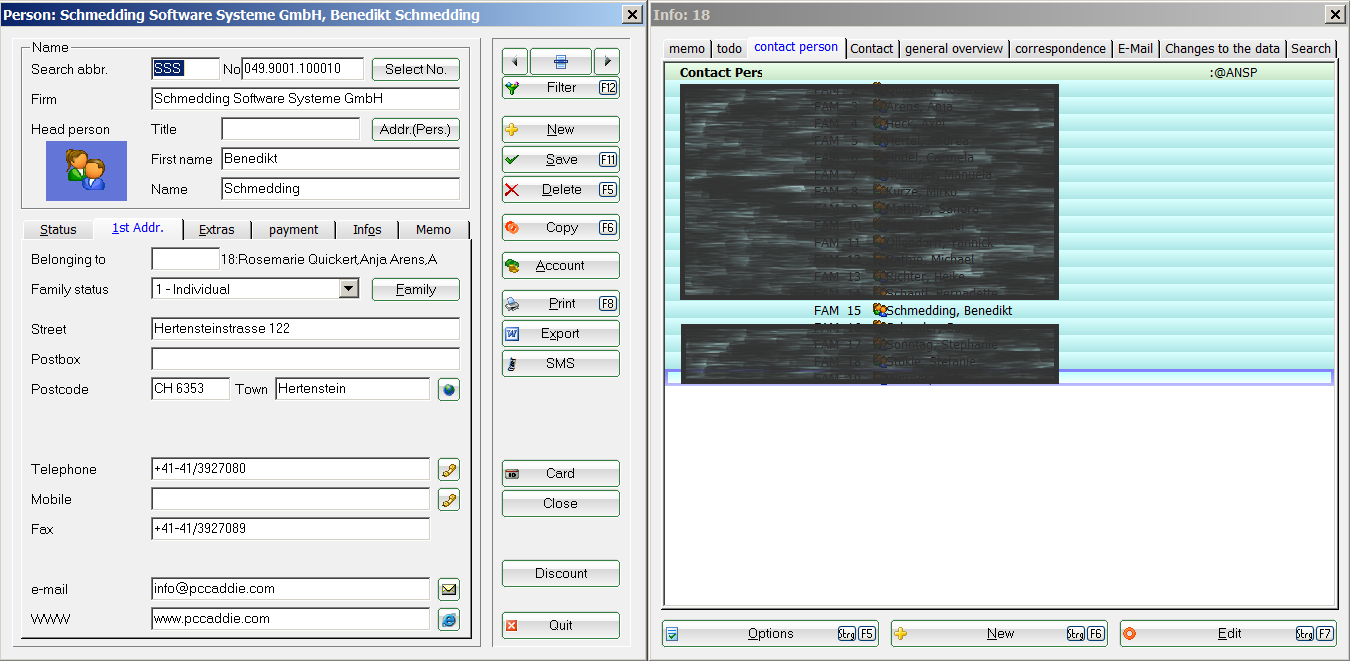Click the globe icon next to Town
This screenshot has width=1350, height=661.
click(x=449, y=390)
